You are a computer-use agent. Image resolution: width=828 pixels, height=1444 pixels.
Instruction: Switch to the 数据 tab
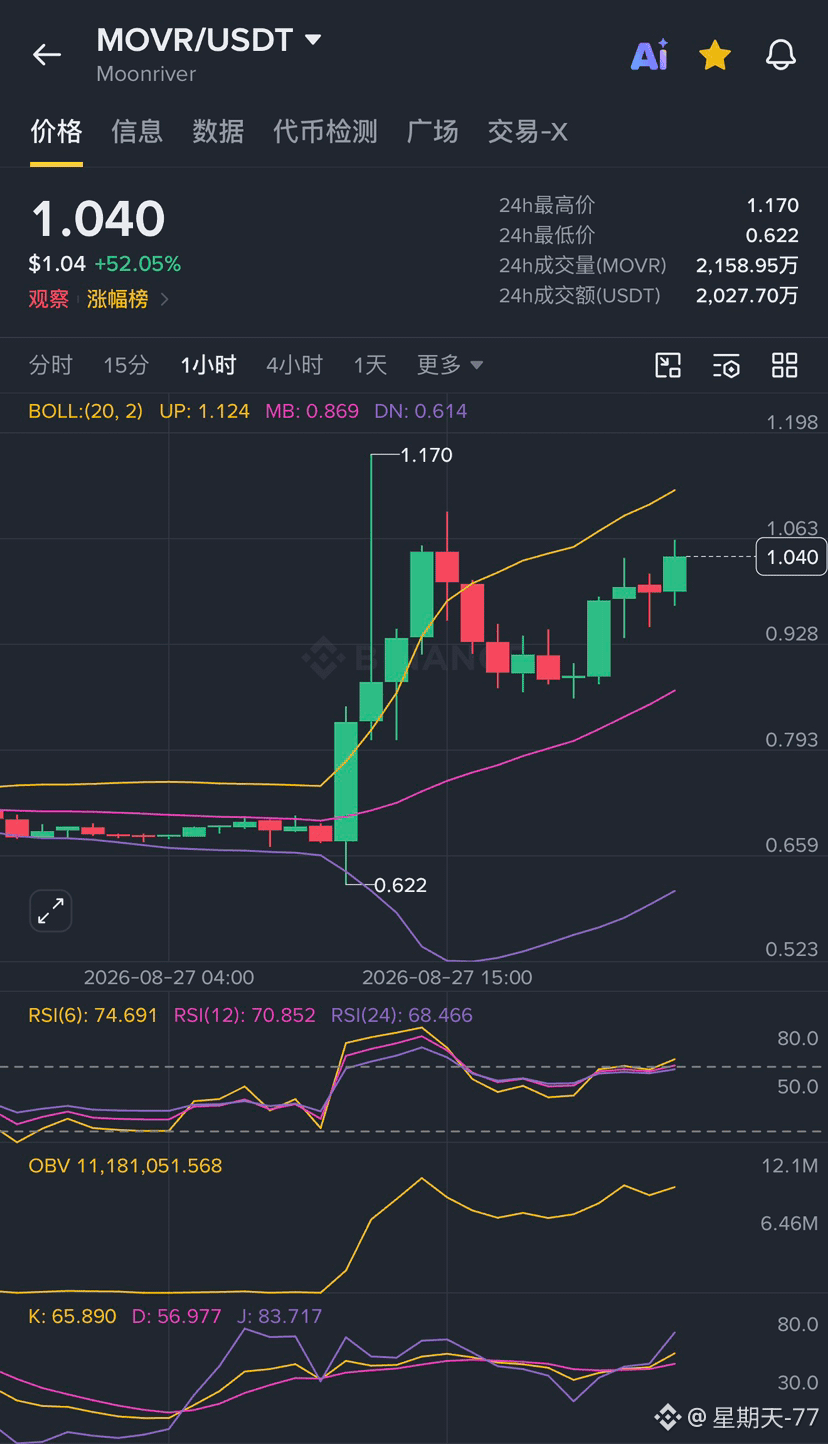(218, 131)
